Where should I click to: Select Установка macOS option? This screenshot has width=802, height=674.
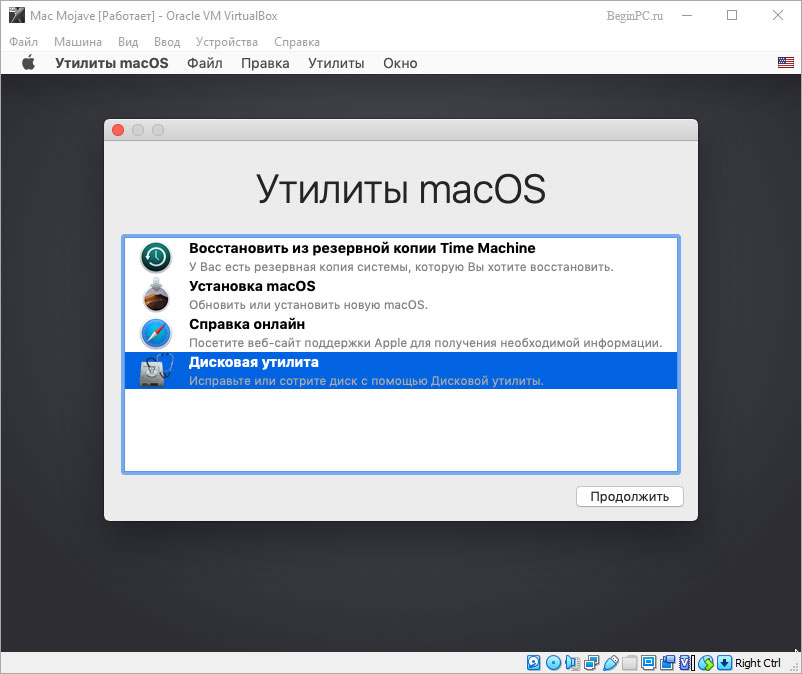pyautogui.click(x=401, y=295)
